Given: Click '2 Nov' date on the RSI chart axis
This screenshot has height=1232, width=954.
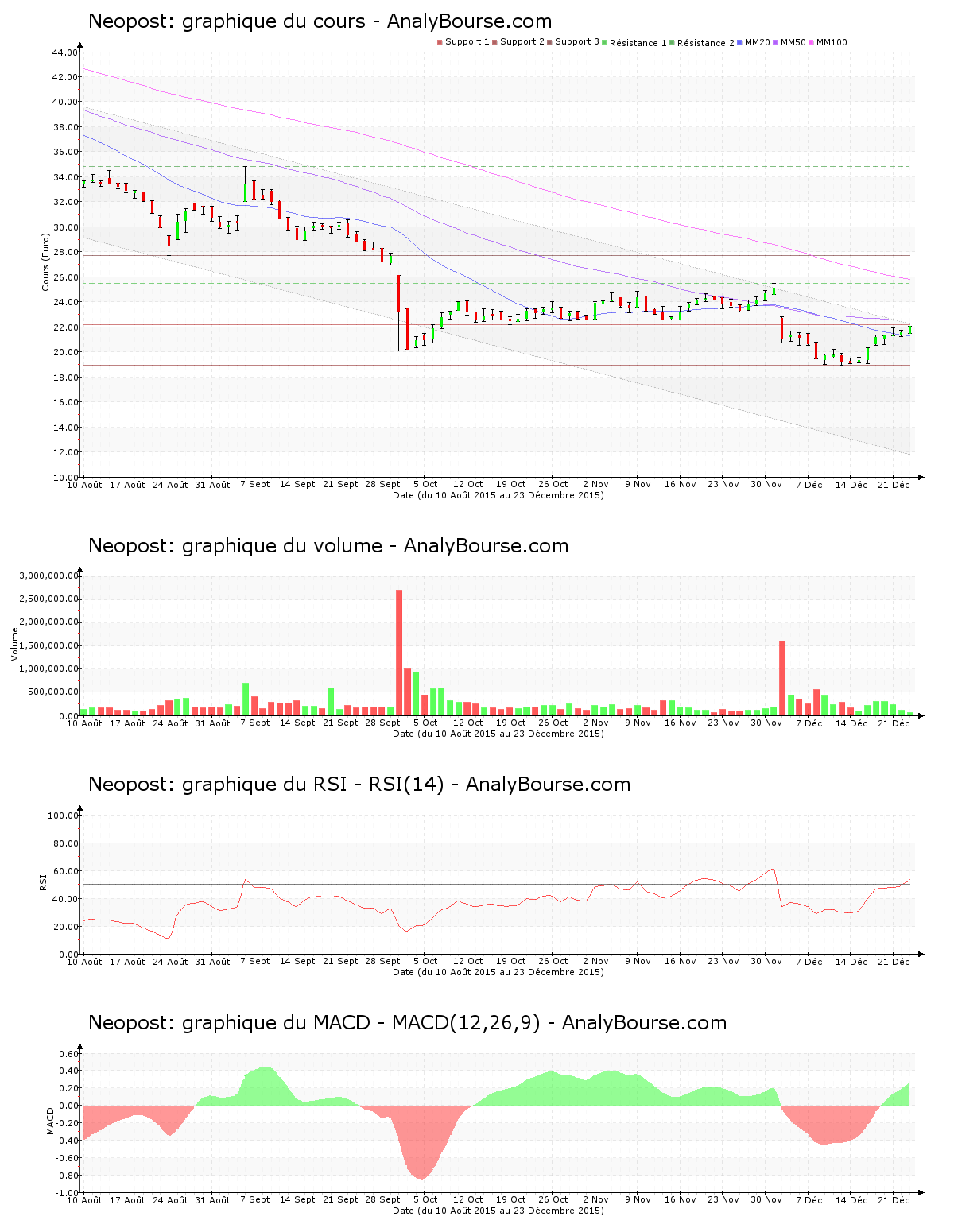Looking at the screenshot, I should click(595, 961).
